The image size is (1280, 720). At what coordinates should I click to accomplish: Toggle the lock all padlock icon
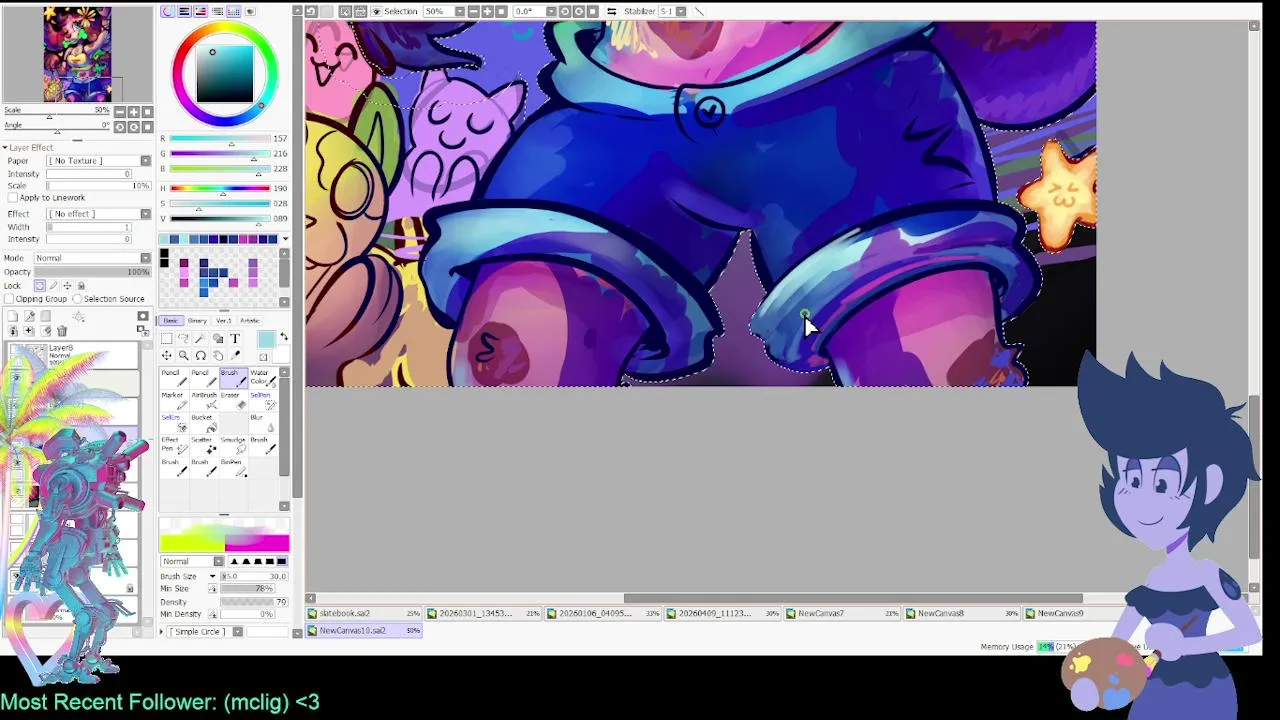click(x=81, y=286)
